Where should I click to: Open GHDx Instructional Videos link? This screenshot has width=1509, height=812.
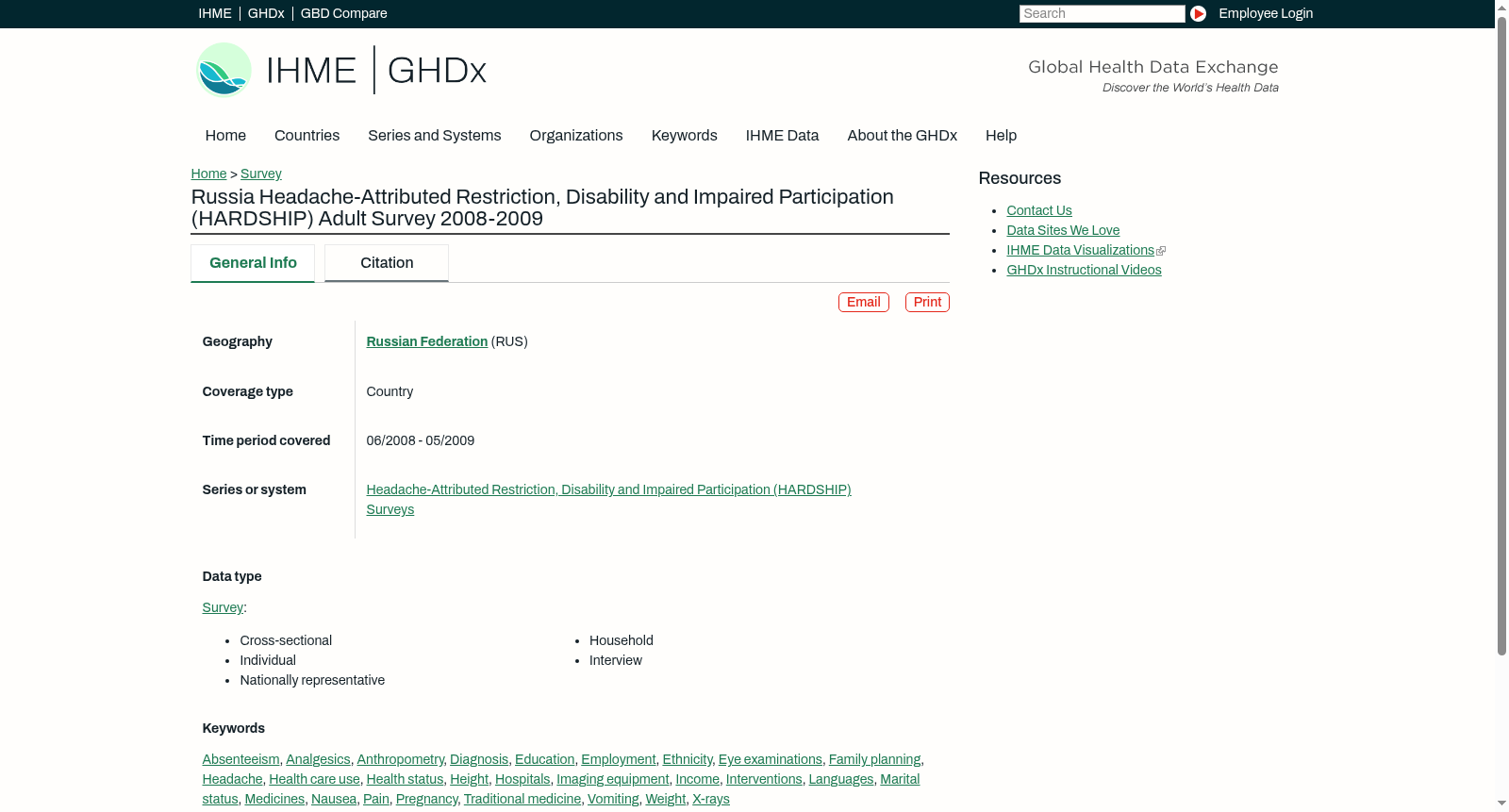click(x=1084, y=271)
